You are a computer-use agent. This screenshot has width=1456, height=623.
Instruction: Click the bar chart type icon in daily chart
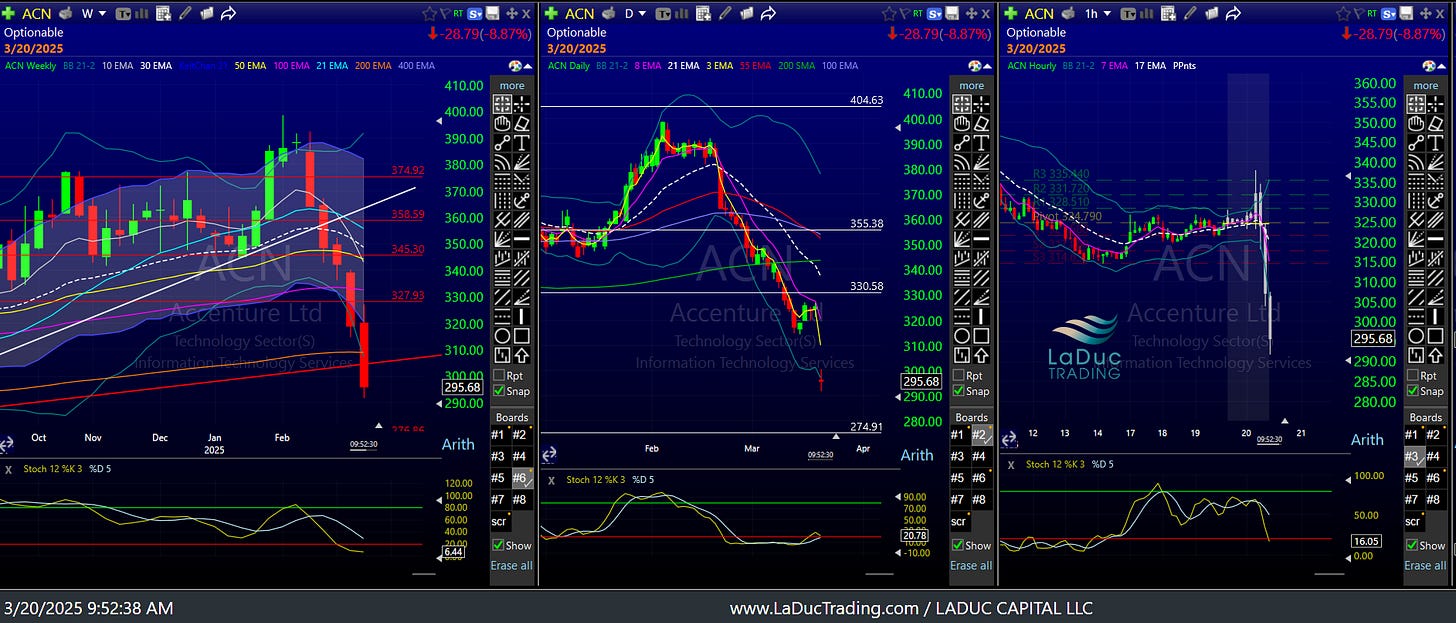(x=682, y=14)
